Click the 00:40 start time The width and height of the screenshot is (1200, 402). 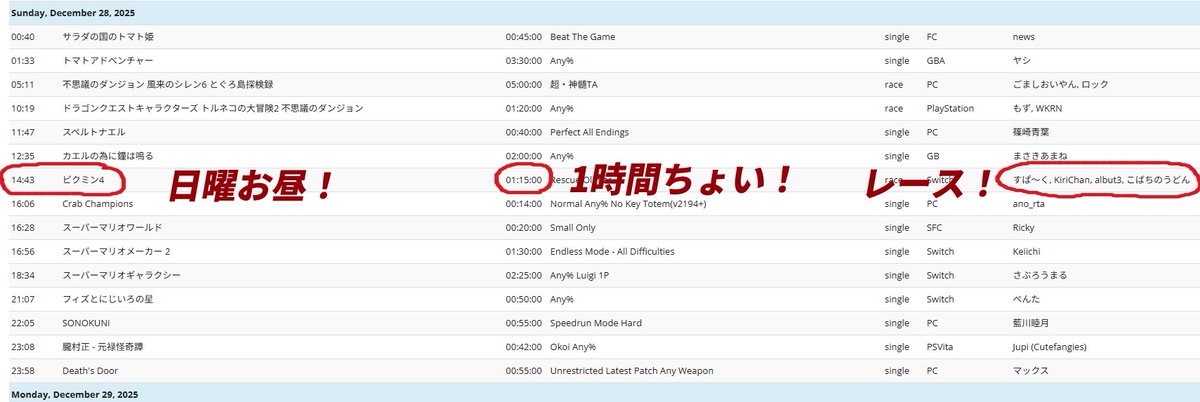pyautogui.click(x=23, y=37)
